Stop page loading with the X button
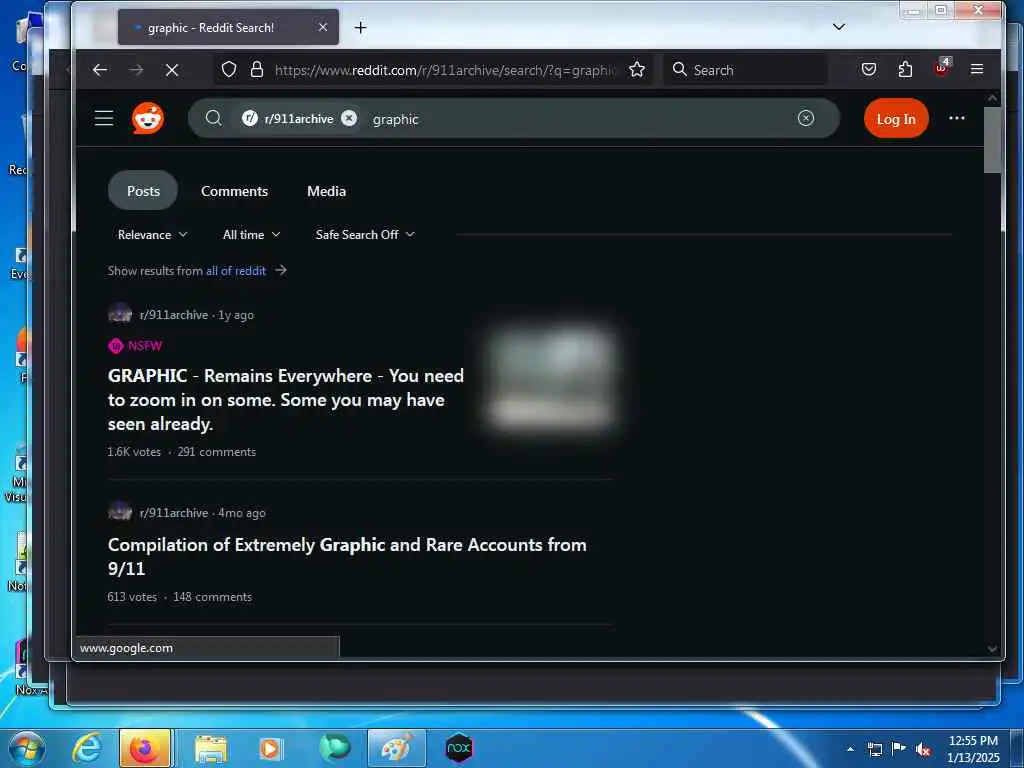The width and height of the screenshot is (1024, 768). [x=172, y=69]
